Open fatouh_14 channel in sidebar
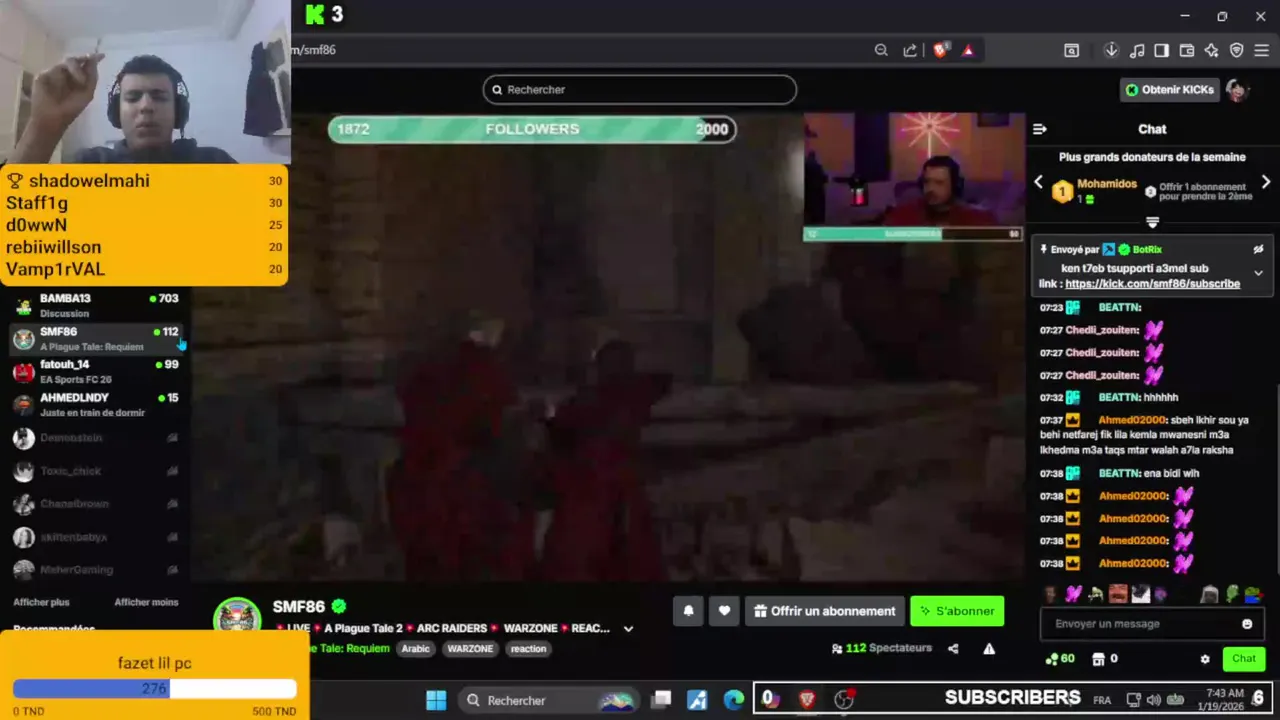 (x=96, y=371)
